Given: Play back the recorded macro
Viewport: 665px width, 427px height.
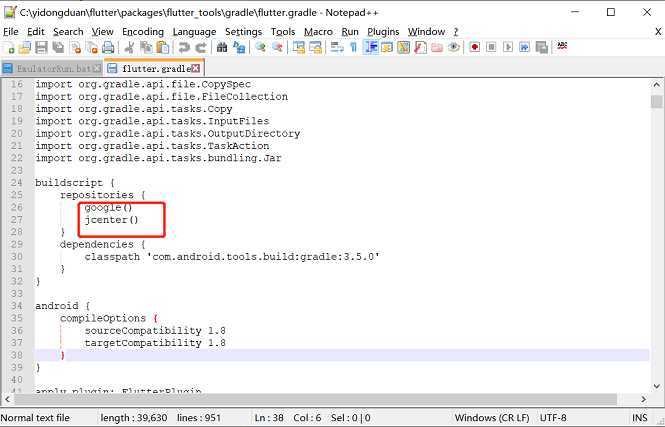Looking at the screenshot, I should click(x=508, y=47).
